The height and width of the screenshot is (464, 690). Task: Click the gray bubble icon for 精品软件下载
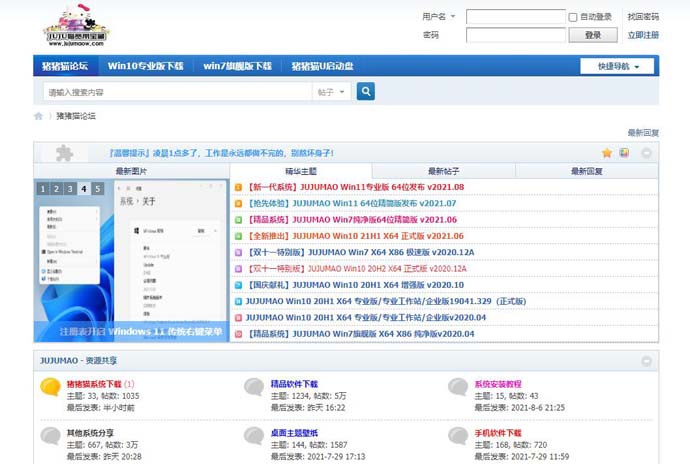tap(254, 387)
